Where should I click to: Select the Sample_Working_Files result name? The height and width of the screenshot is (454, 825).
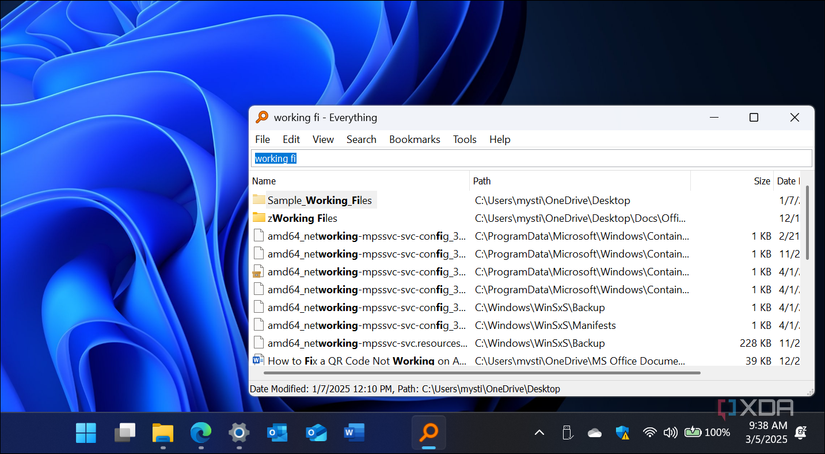click(x=319, y=200)
